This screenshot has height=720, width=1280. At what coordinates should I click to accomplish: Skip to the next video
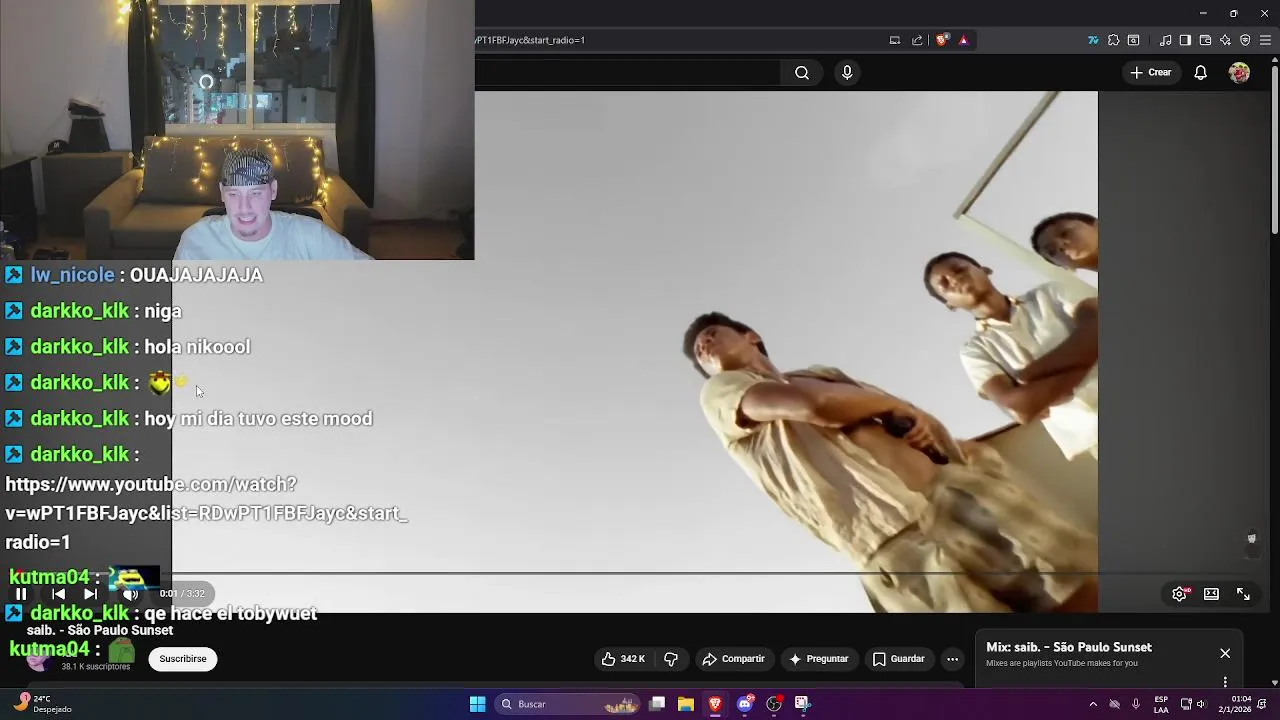point(90,594)
